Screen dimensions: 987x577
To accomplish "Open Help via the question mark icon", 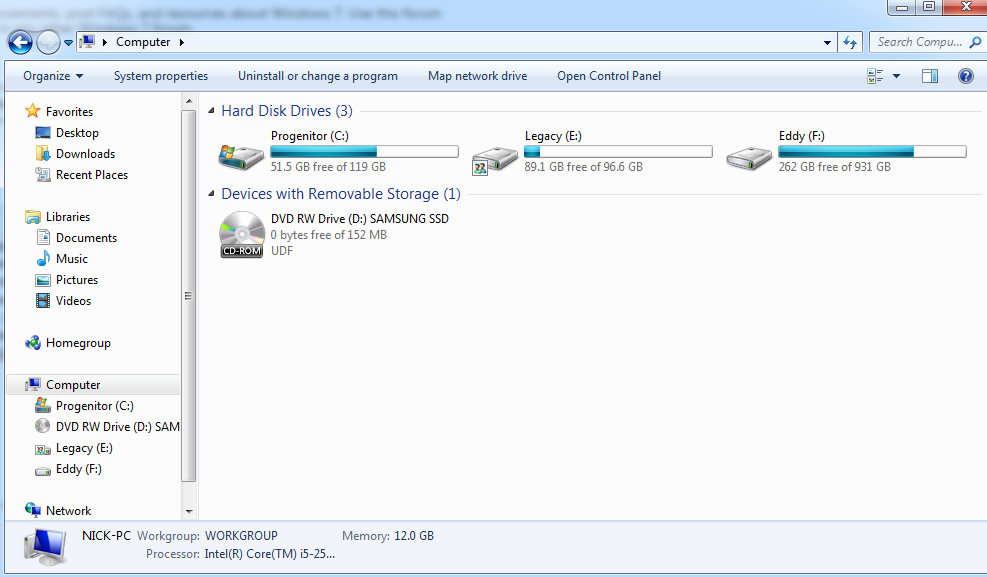I will 966,76.
